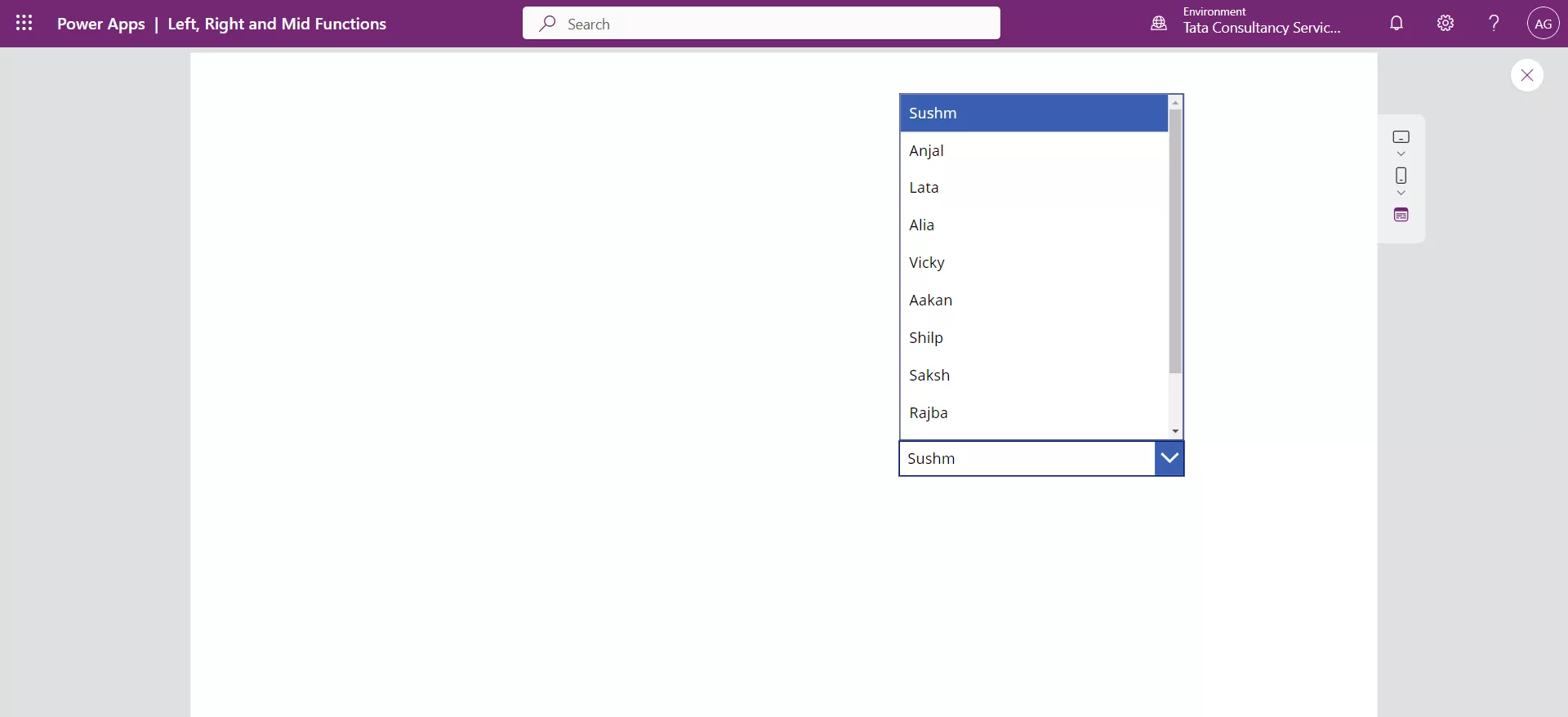The height and width of the screenshot is (717, 1568).
Task: Click the search magnifier icon
Action: pyautogui.click(x=547, y=24)
